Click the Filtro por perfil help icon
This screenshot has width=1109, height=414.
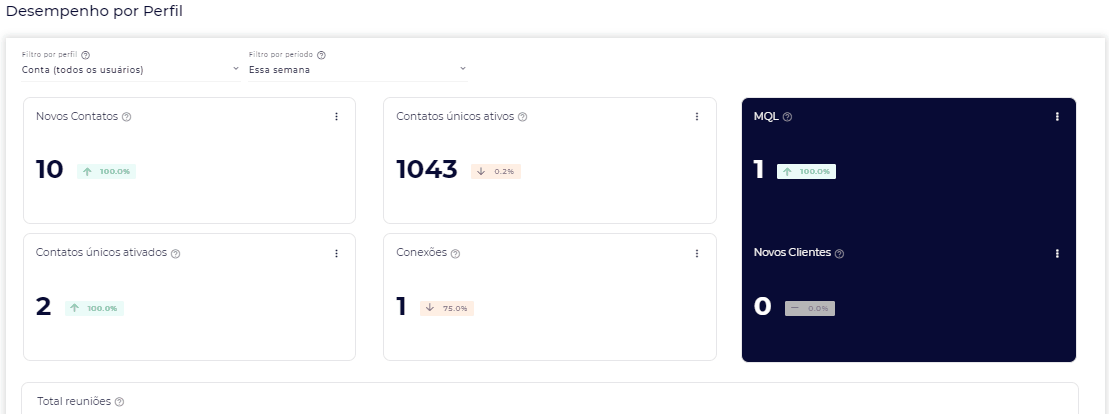[x=86, y=55]
